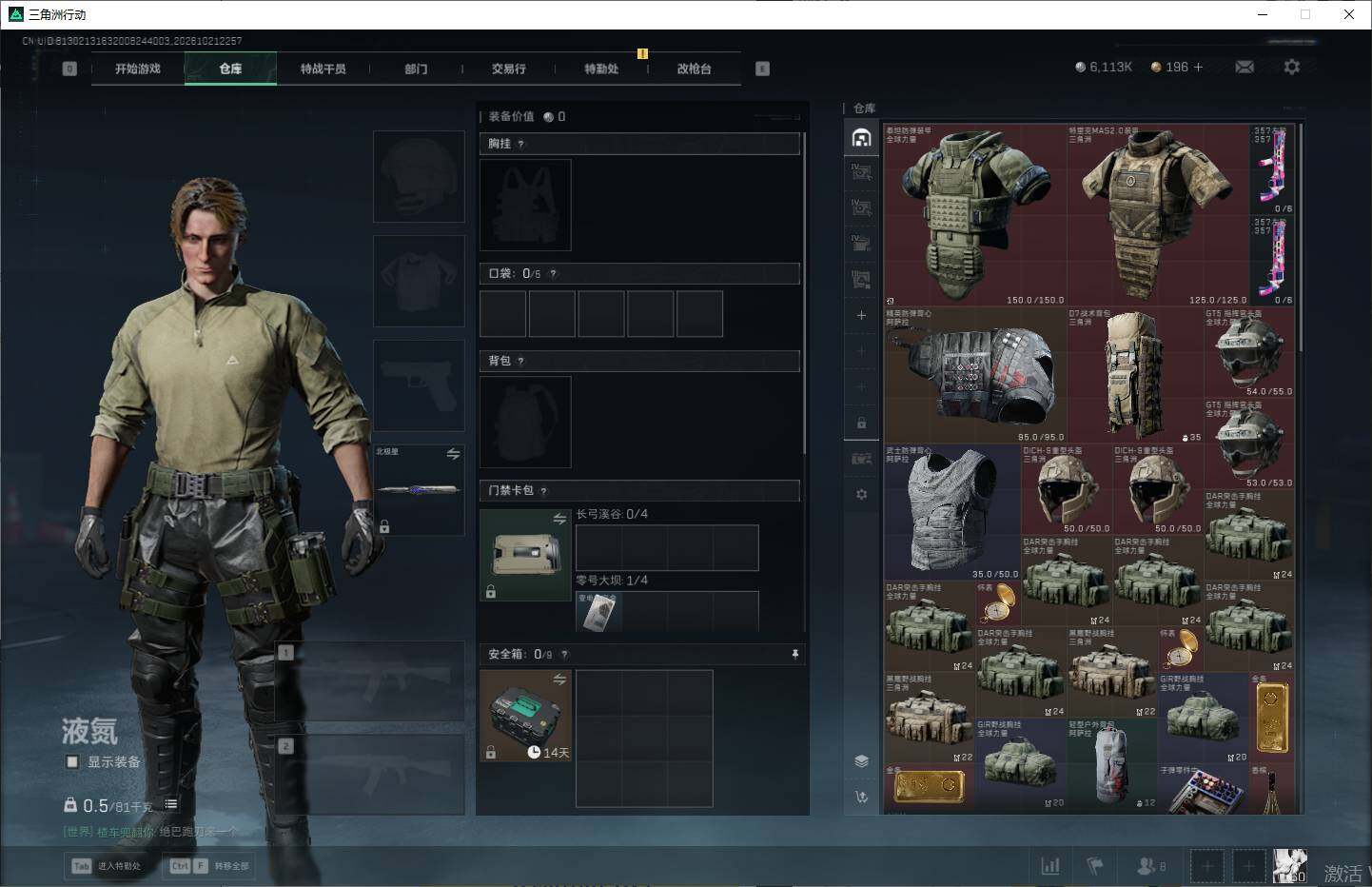Switch to 开始游戏 tab
The height and width of the screenshot is (887, 1372).
click(138, 69)
